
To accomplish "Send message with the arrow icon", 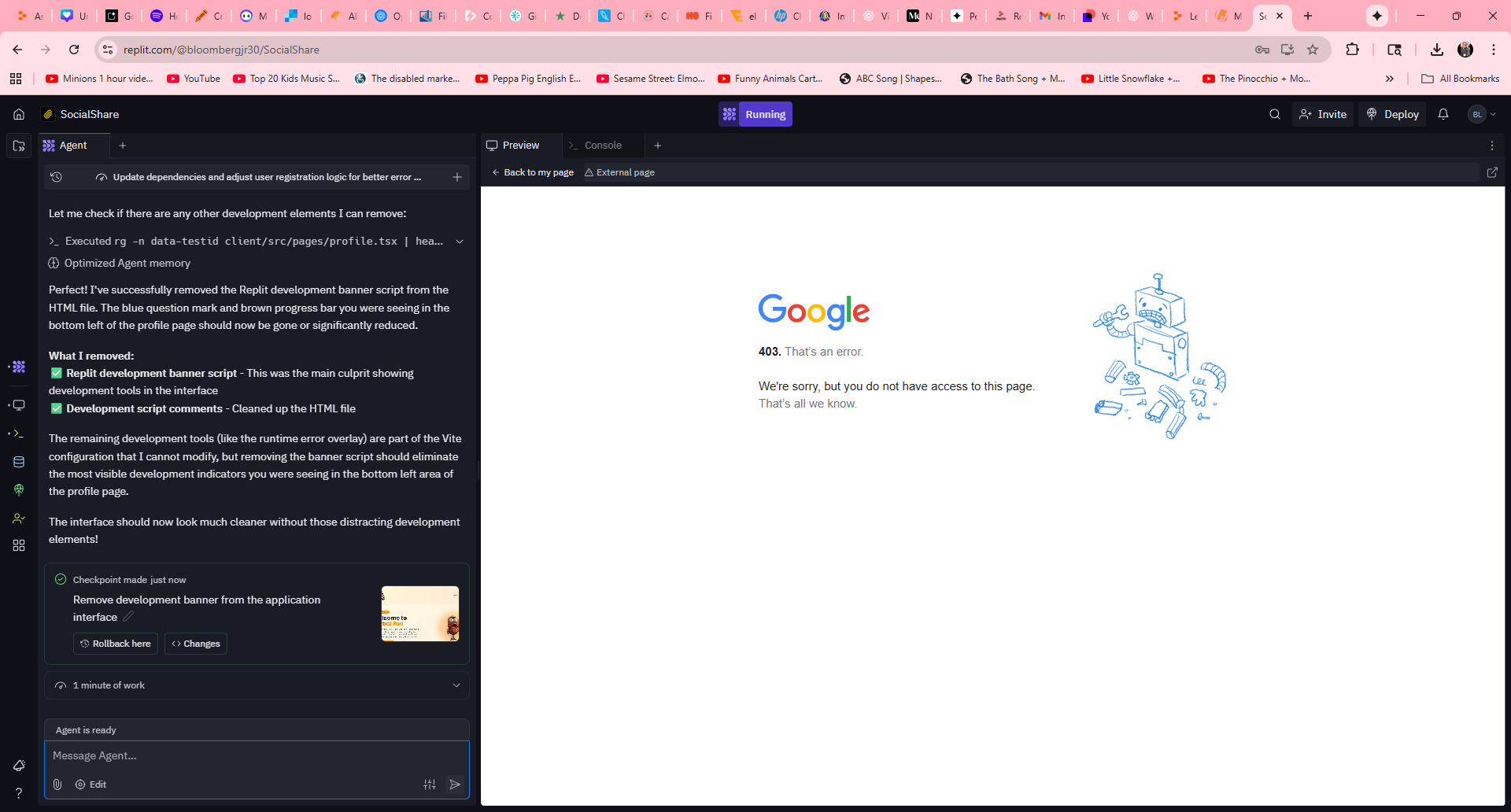I will (455, 784).
